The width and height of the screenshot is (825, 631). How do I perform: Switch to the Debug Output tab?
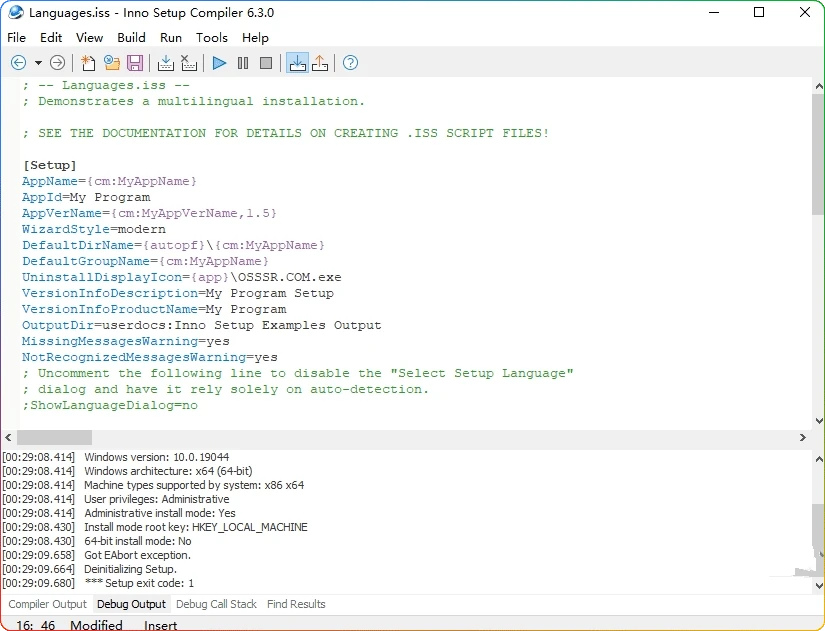click(x=132, y=604)
